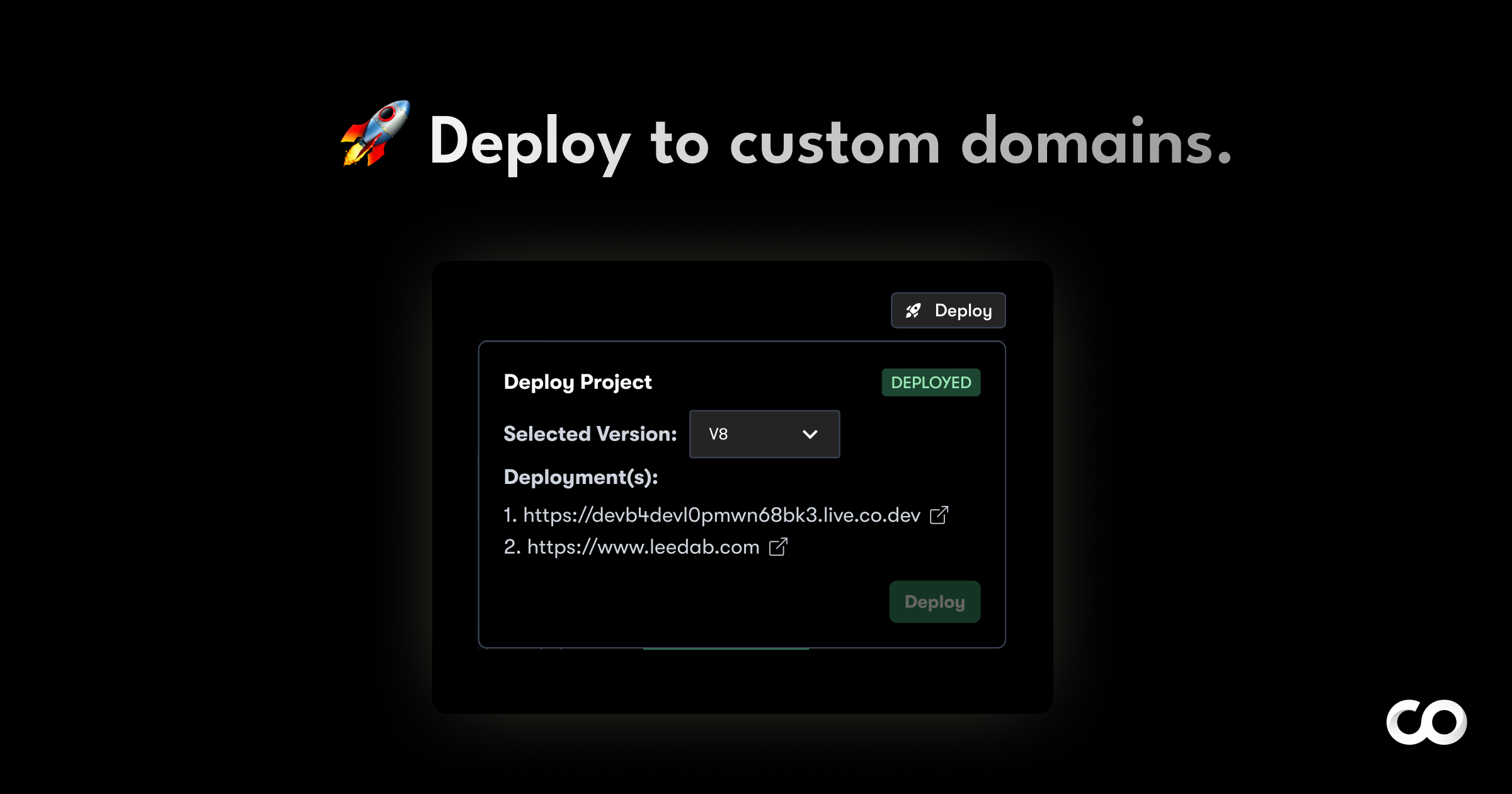Click the rocket emoji in the heading
1512x794 pixels.
(x=375, y=134)
